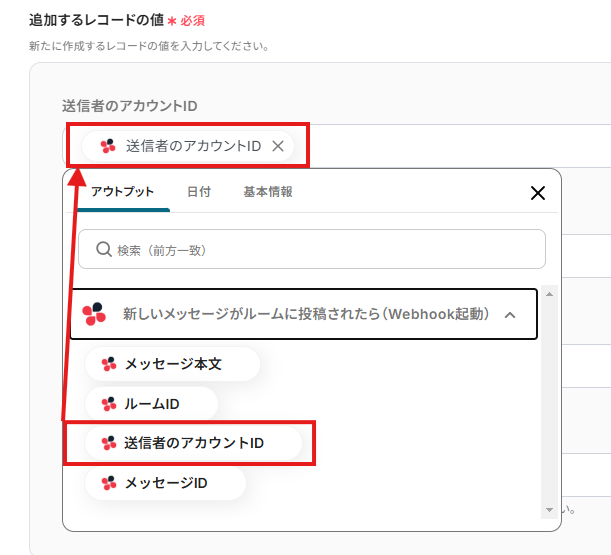611x555 pixels.
Task: Click the app icon in the selected chip
Action: (x=109, y=146)
